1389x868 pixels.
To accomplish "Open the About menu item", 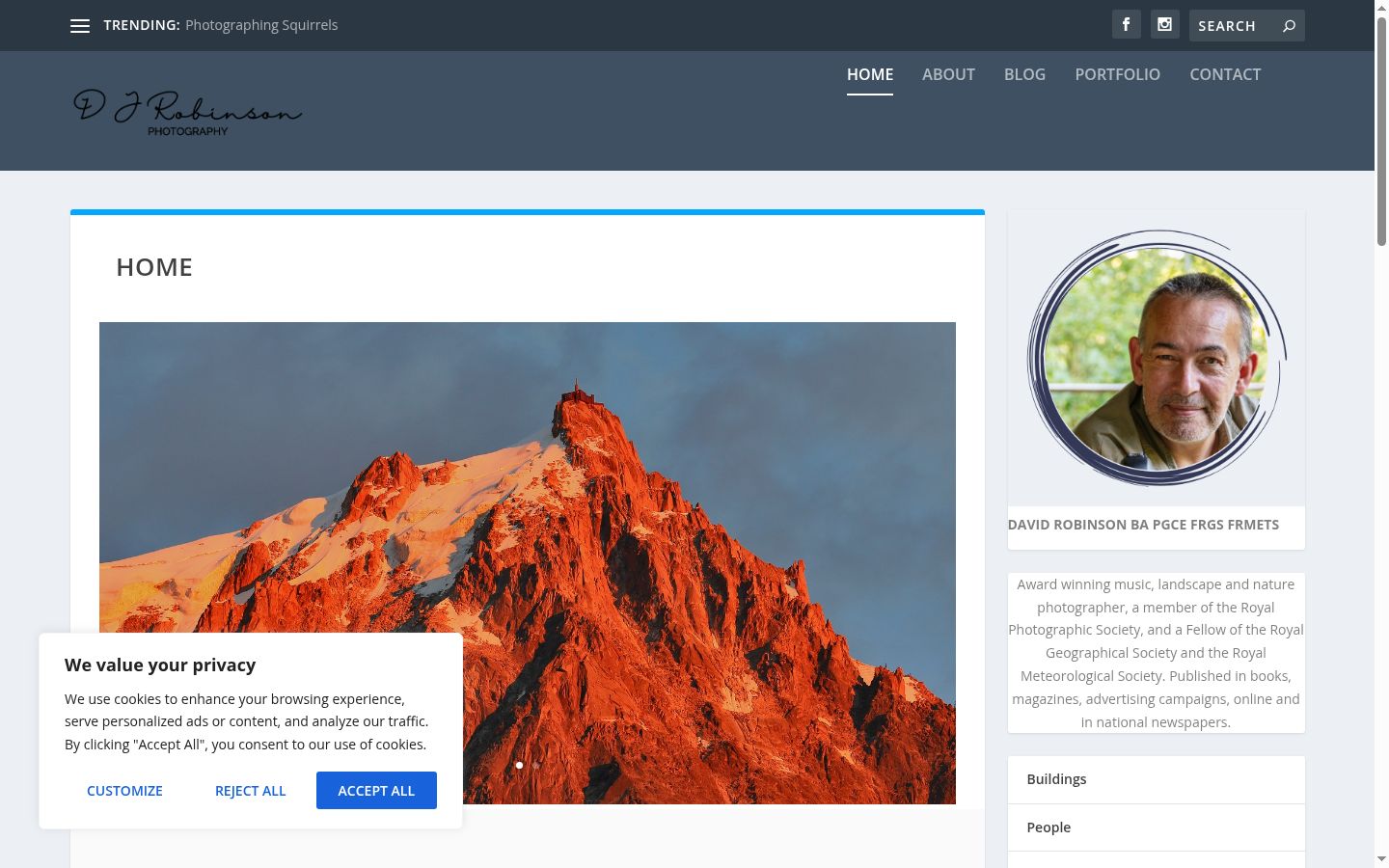I will pyautogui.click(x=948, y=74).
